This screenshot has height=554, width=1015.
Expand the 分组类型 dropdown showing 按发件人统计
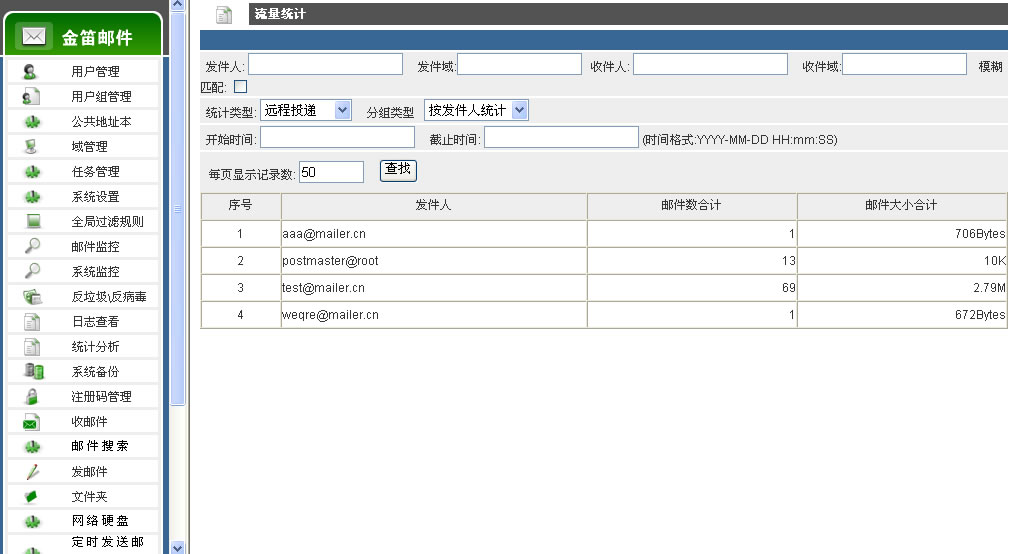[476, 110]
